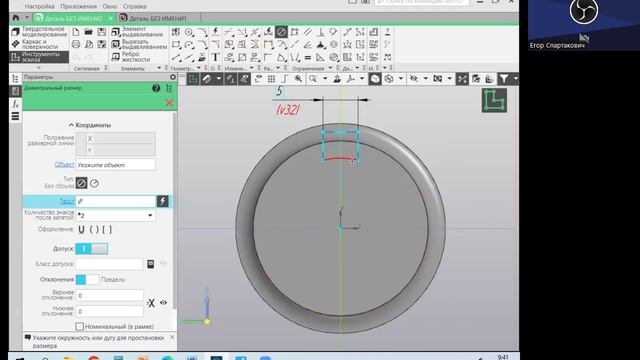Expand the Геометрия toolbar group
The image size is (640, 360).
pos(199,68)
